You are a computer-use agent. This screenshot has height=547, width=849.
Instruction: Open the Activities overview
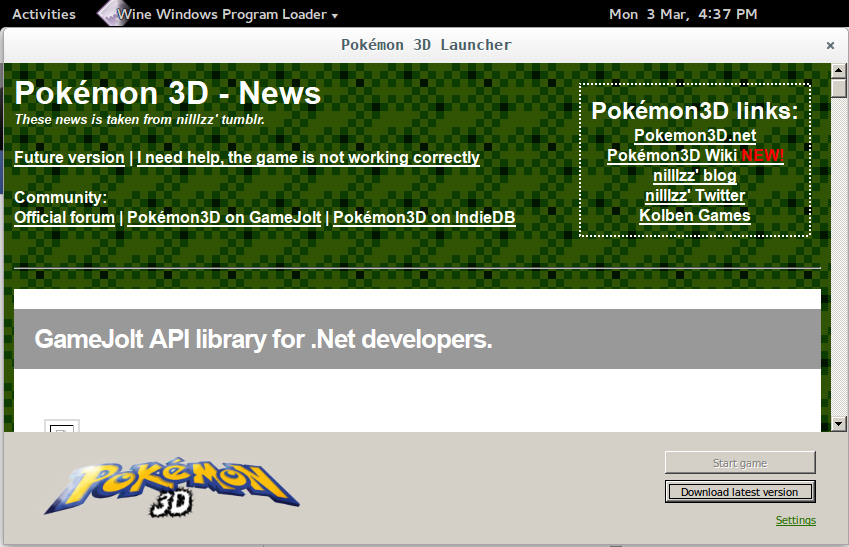click(44, 14)
